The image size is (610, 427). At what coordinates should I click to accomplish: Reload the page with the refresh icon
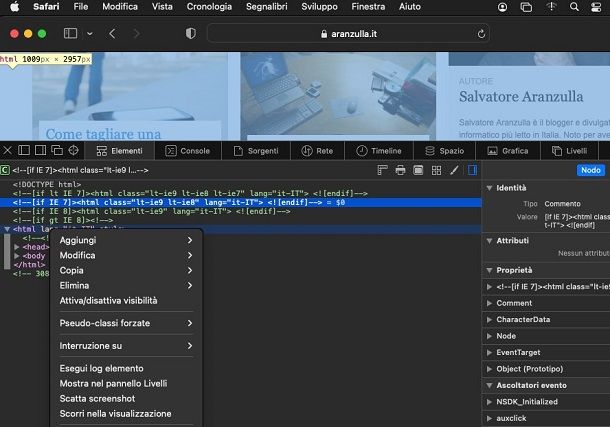click(x=481, y=34)
